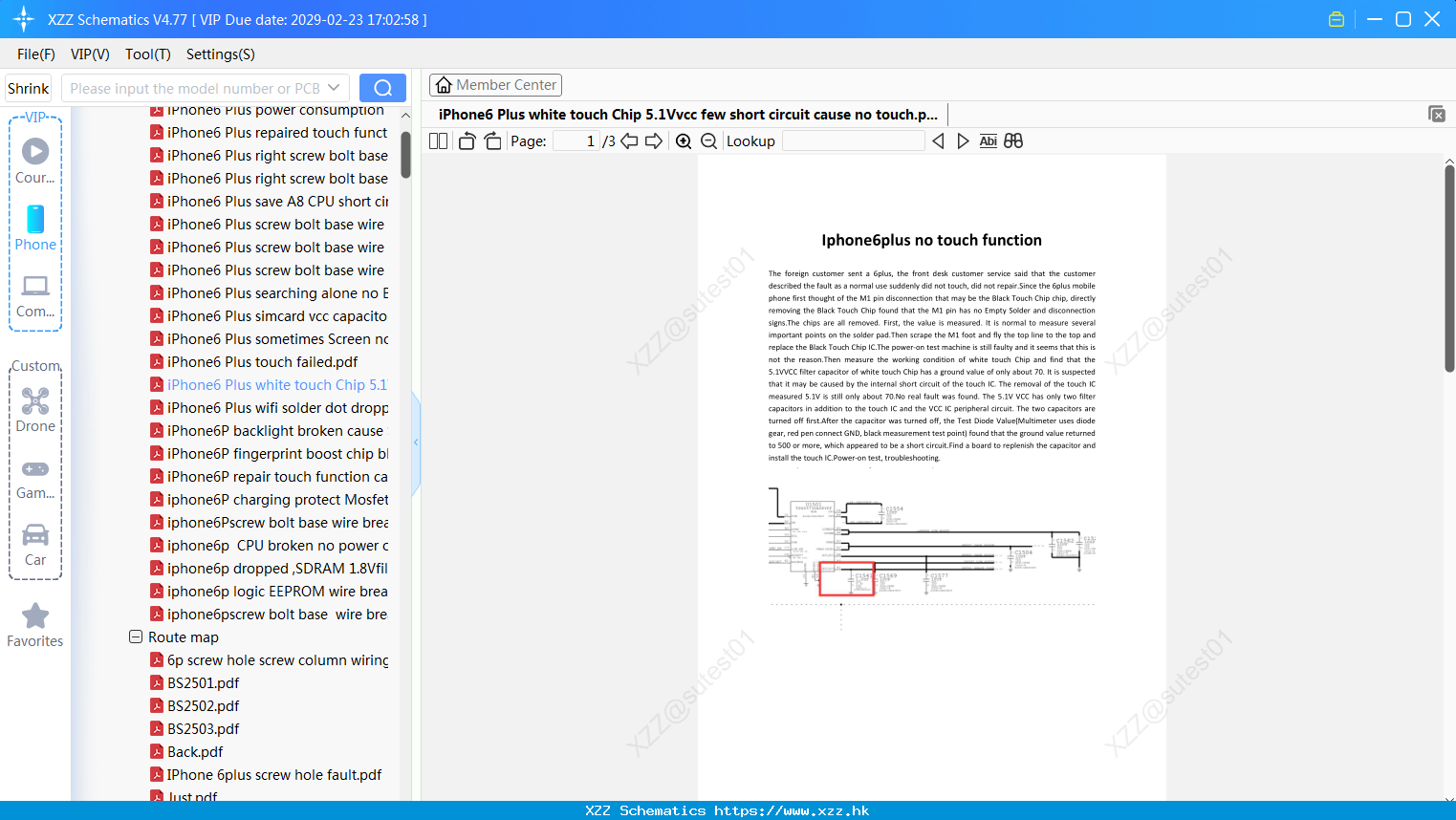This screenshot has width=1456, height=820.
Task: Open iPhone6P repair touch function file
Action: click(269, 477)
